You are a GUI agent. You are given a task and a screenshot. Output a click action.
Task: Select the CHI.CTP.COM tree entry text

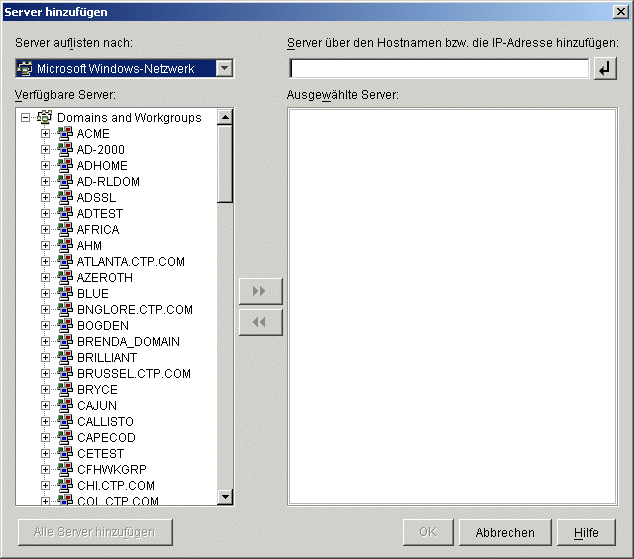click(116, 485)
